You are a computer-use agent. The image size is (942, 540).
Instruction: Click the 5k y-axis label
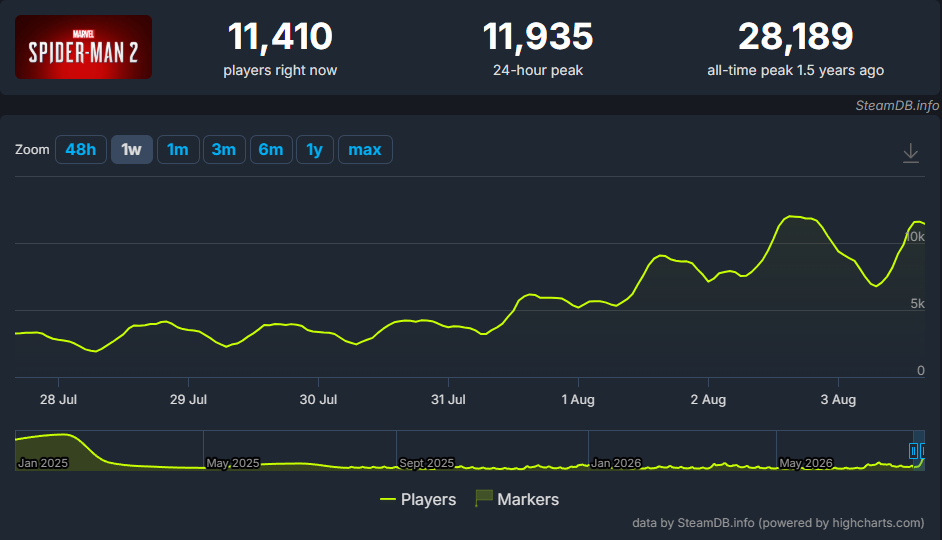point(917,304)
